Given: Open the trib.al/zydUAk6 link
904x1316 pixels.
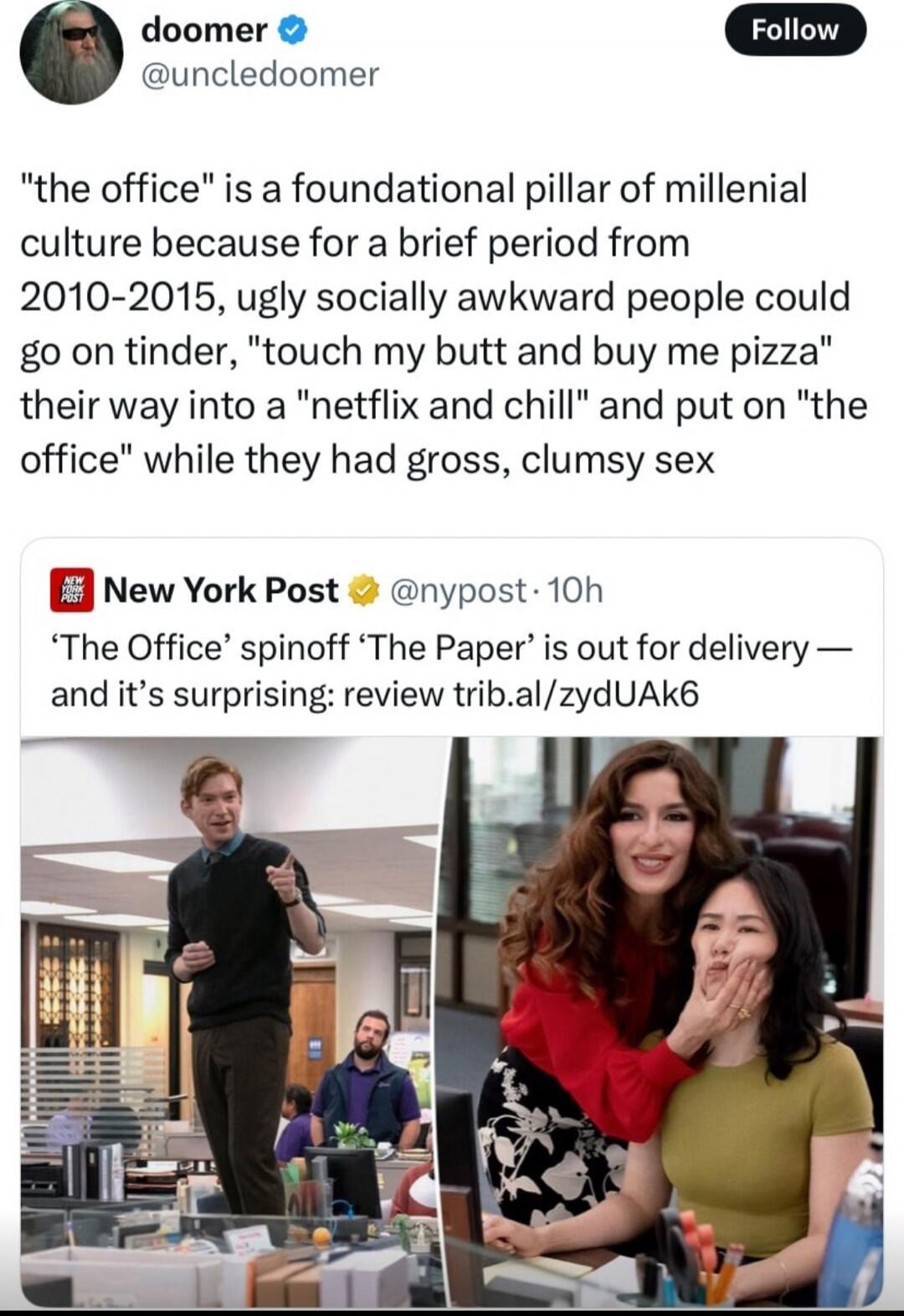Looking at the screenshot, I should (575, 694).
